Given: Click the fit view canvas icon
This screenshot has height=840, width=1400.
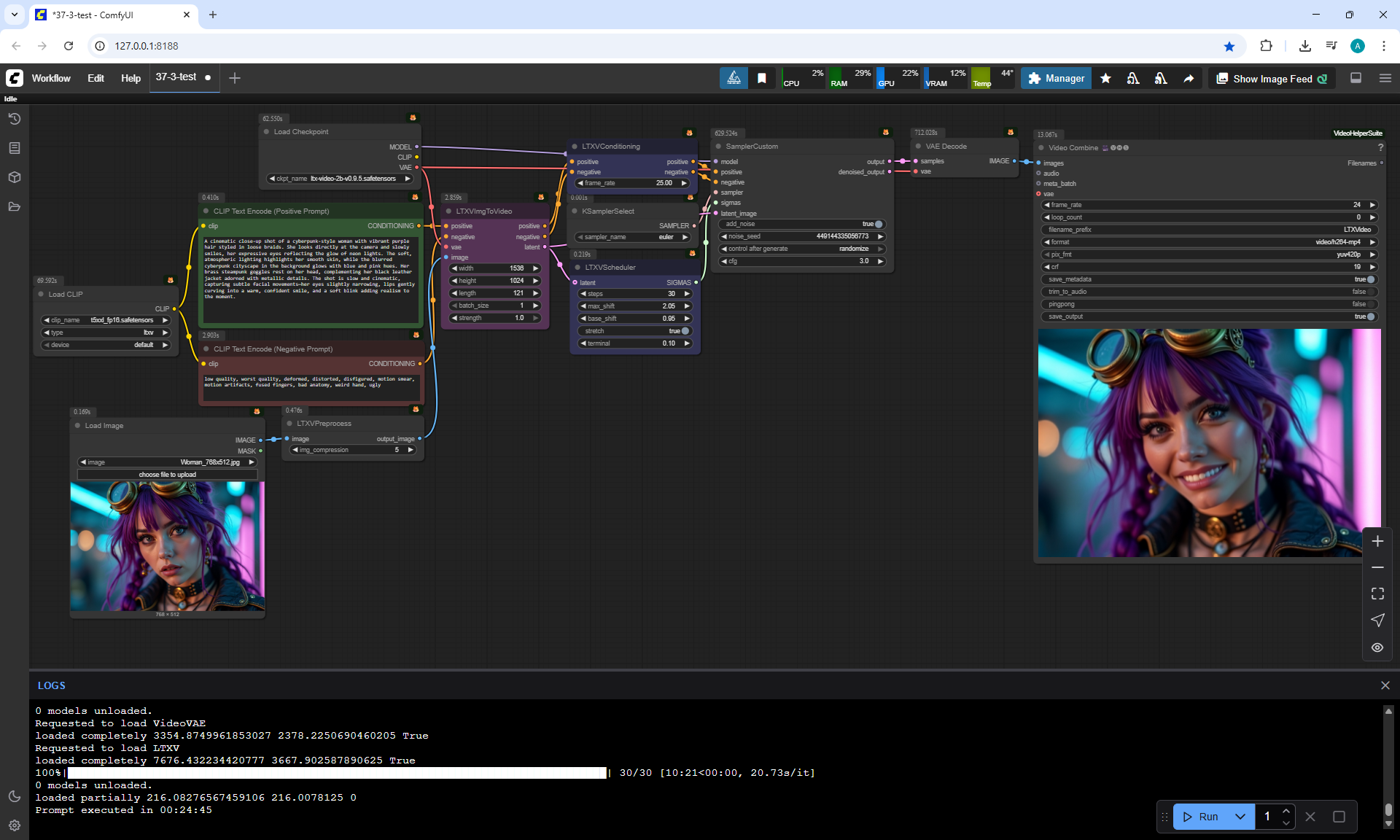Looking at the screenshot, I should [x=1377, y=594].
